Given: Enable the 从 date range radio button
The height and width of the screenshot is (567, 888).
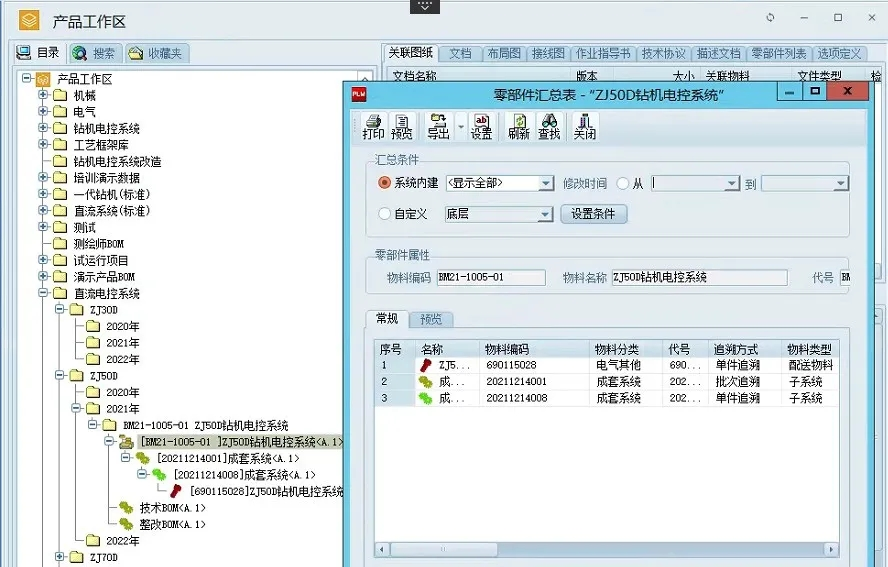Looking at the screenshot, I should [x=625, y=184].
